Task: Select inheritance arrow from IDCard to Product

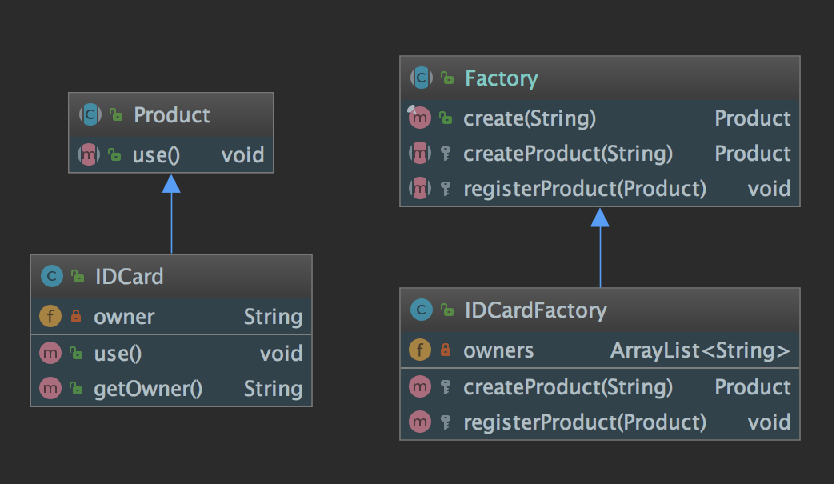Action: pyautogui.click(x=171, y=214)
